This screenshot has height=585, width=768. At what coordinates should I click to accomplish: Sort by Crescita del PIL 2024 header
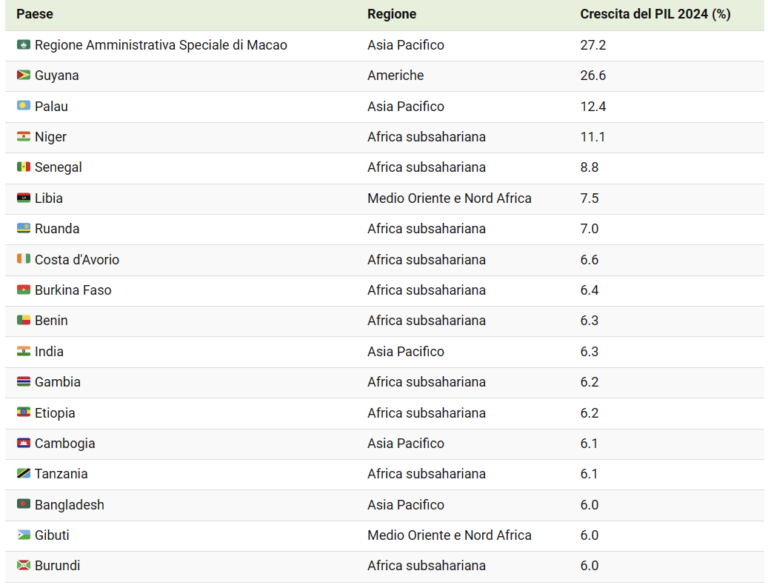(655, 14)
